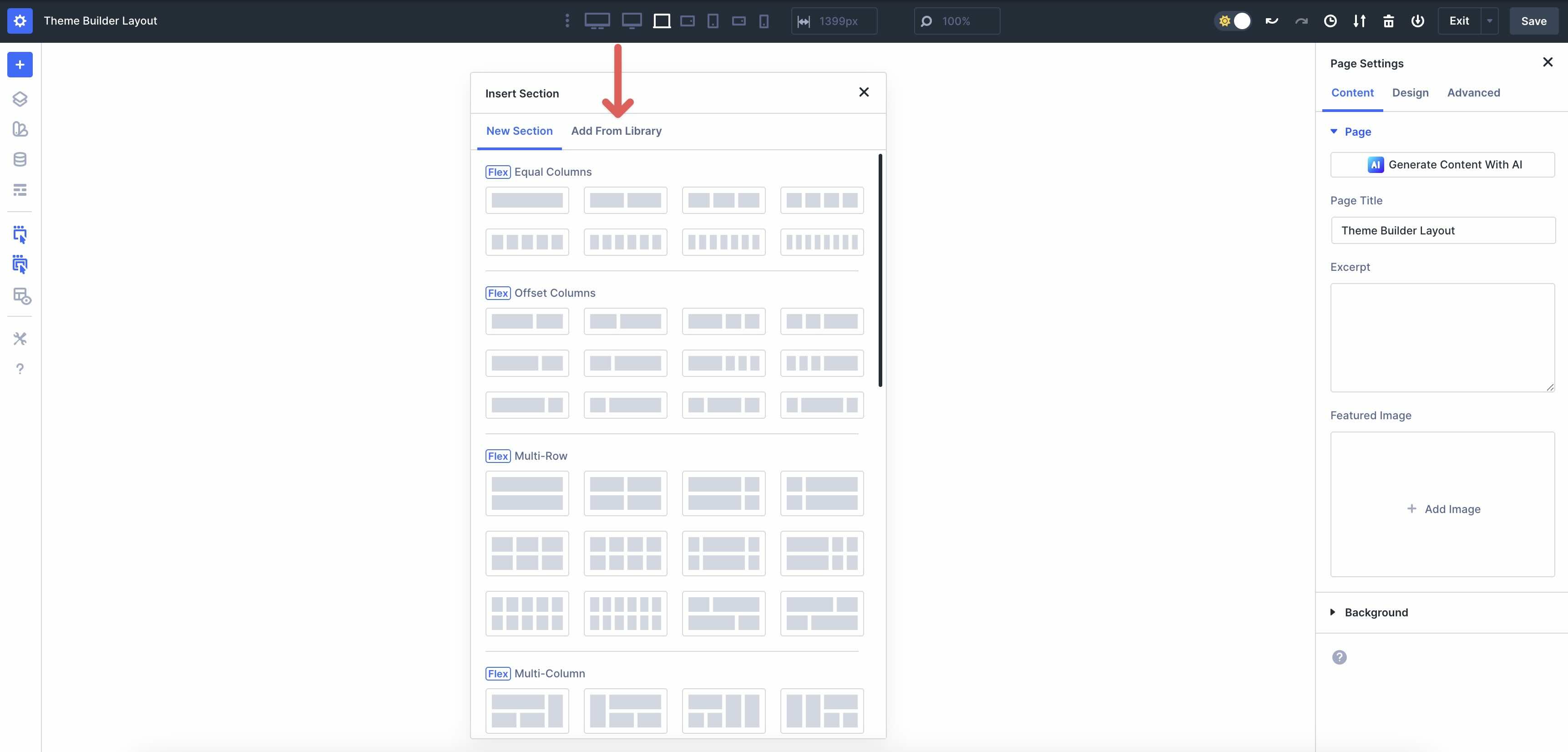
Task: Open the dropdown arrow next to Exit
Action: coord(1489,20)
